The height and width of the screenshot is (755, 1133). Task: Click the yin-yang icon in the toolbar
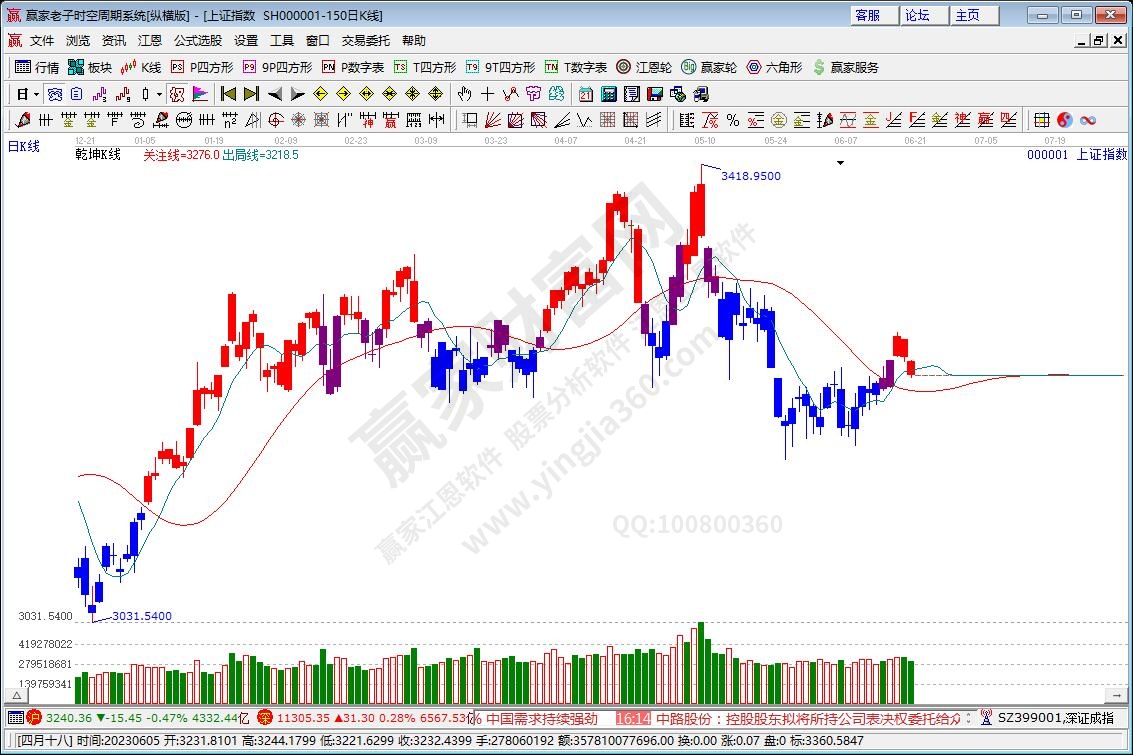click(1065, 120)
